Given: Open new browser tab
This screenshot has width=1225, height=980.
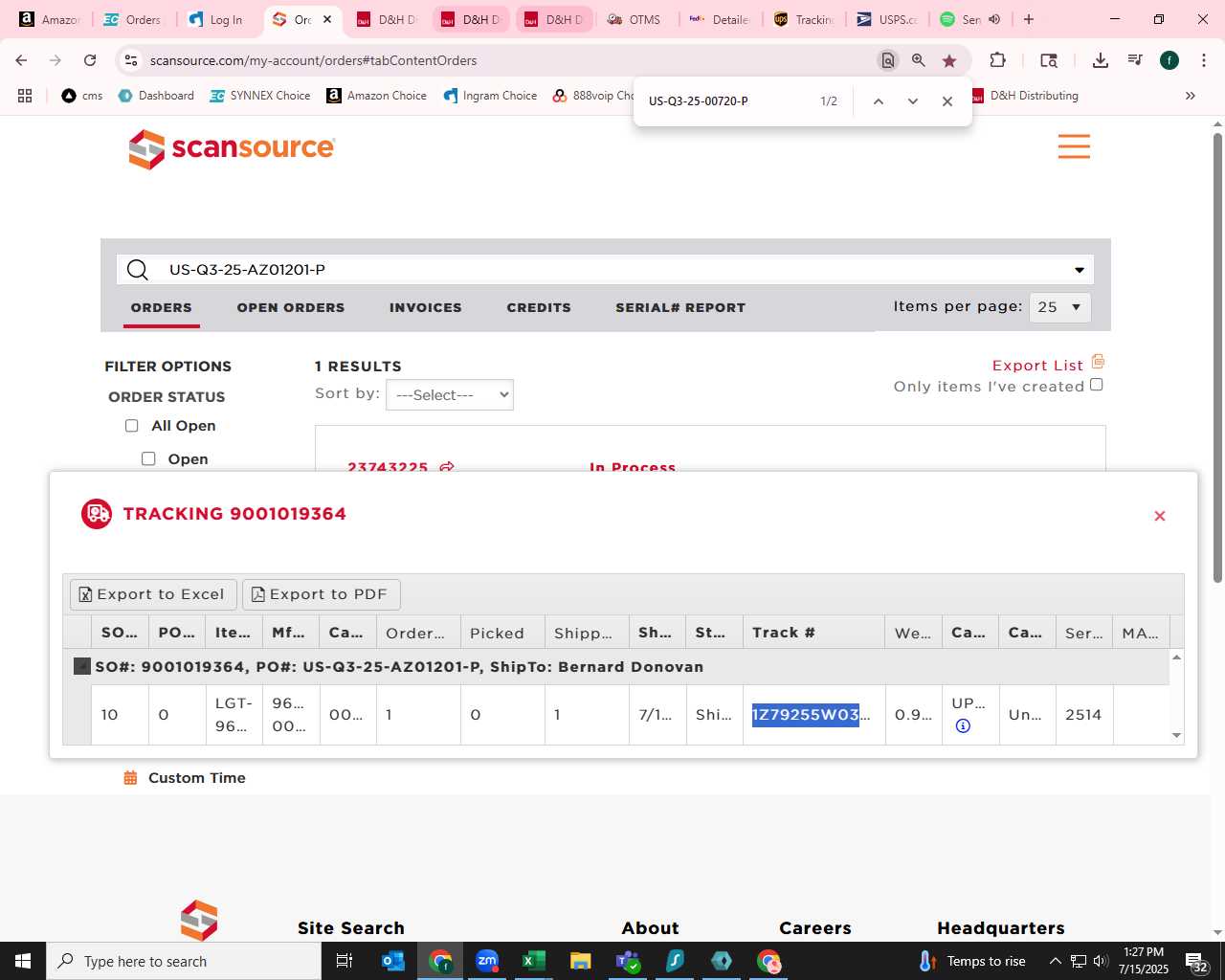Looking at the screenshot, I should pyautogui.click(x=1029, y=19).
